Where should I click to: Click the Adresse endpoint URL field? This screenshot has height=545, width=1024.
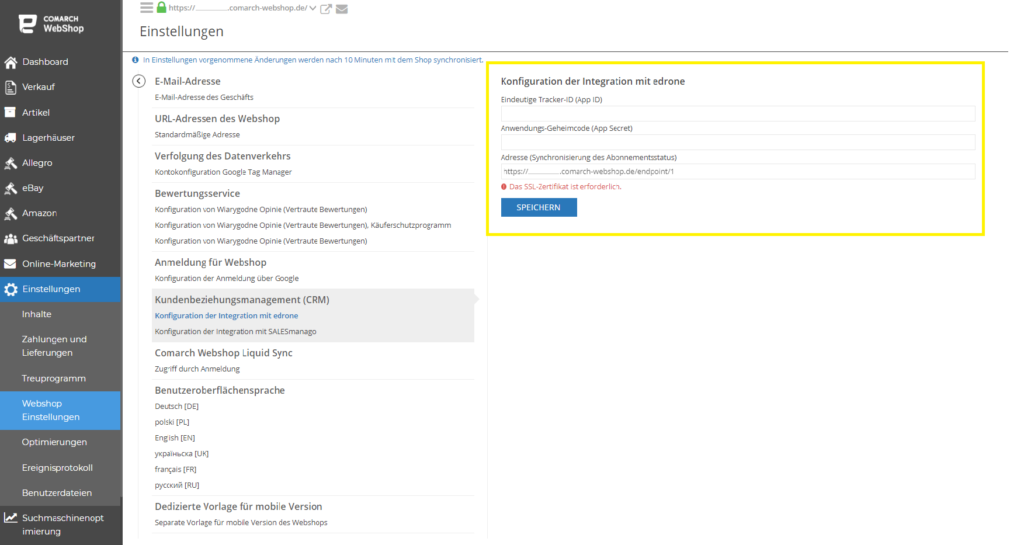[x=738, y=172]
